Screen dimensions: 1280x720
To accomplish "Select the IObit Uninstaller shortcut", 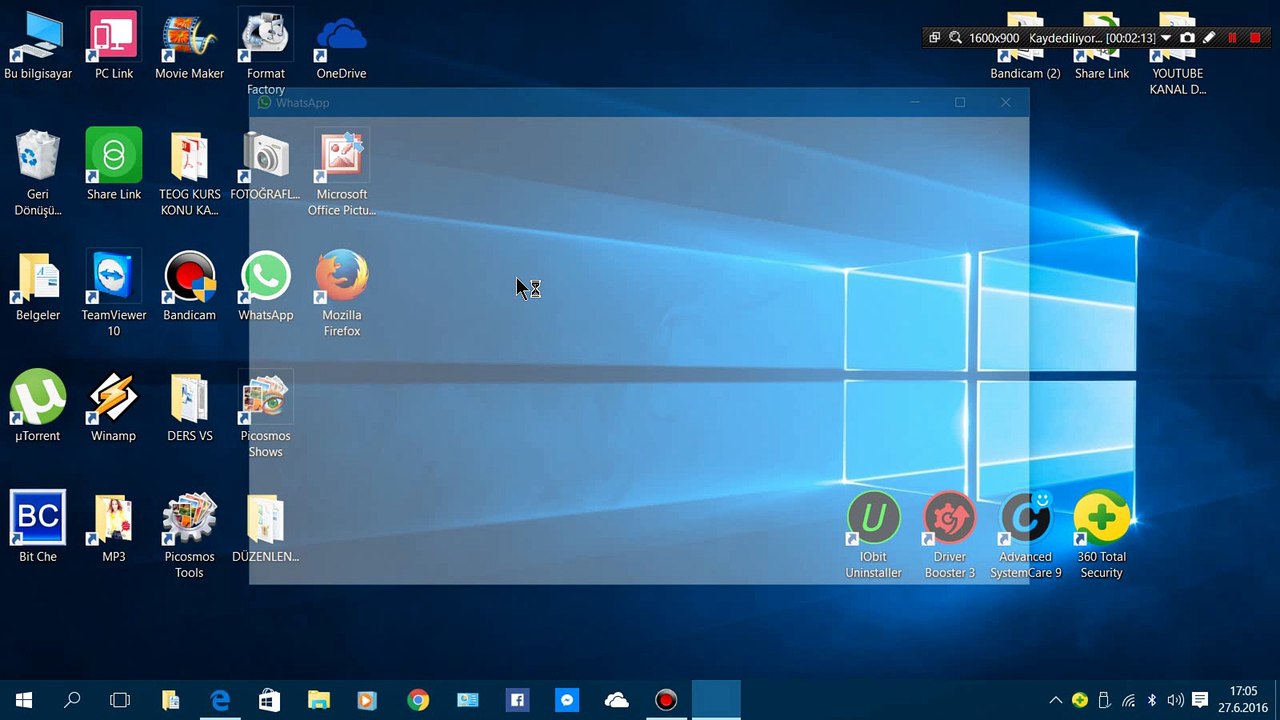I will pos(874,536).
